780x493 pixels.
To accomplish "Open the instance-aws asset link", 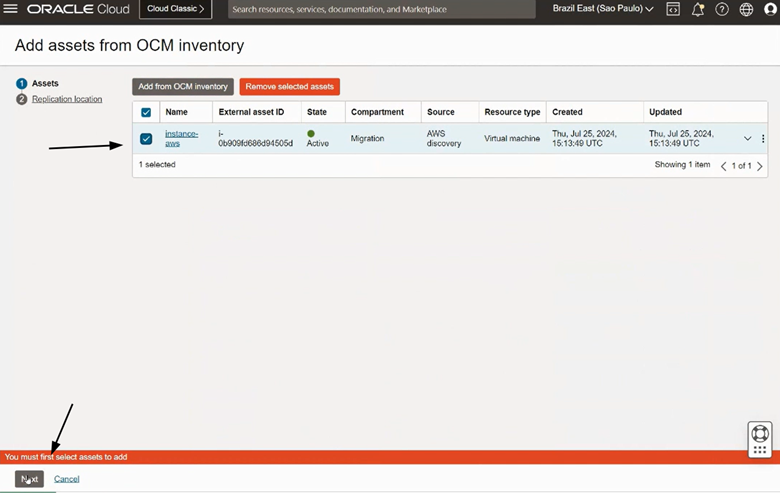I will tap(181, 138).
